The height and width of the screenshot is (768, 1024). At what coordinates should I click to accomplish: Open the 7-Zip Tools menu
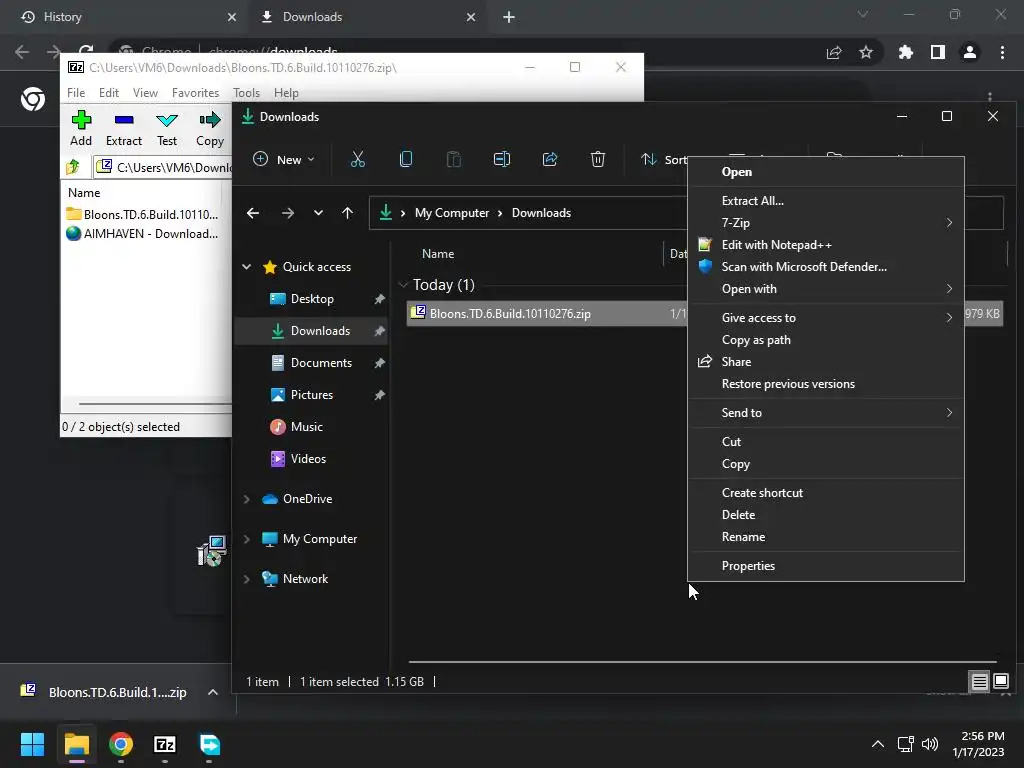click(246, 93)
